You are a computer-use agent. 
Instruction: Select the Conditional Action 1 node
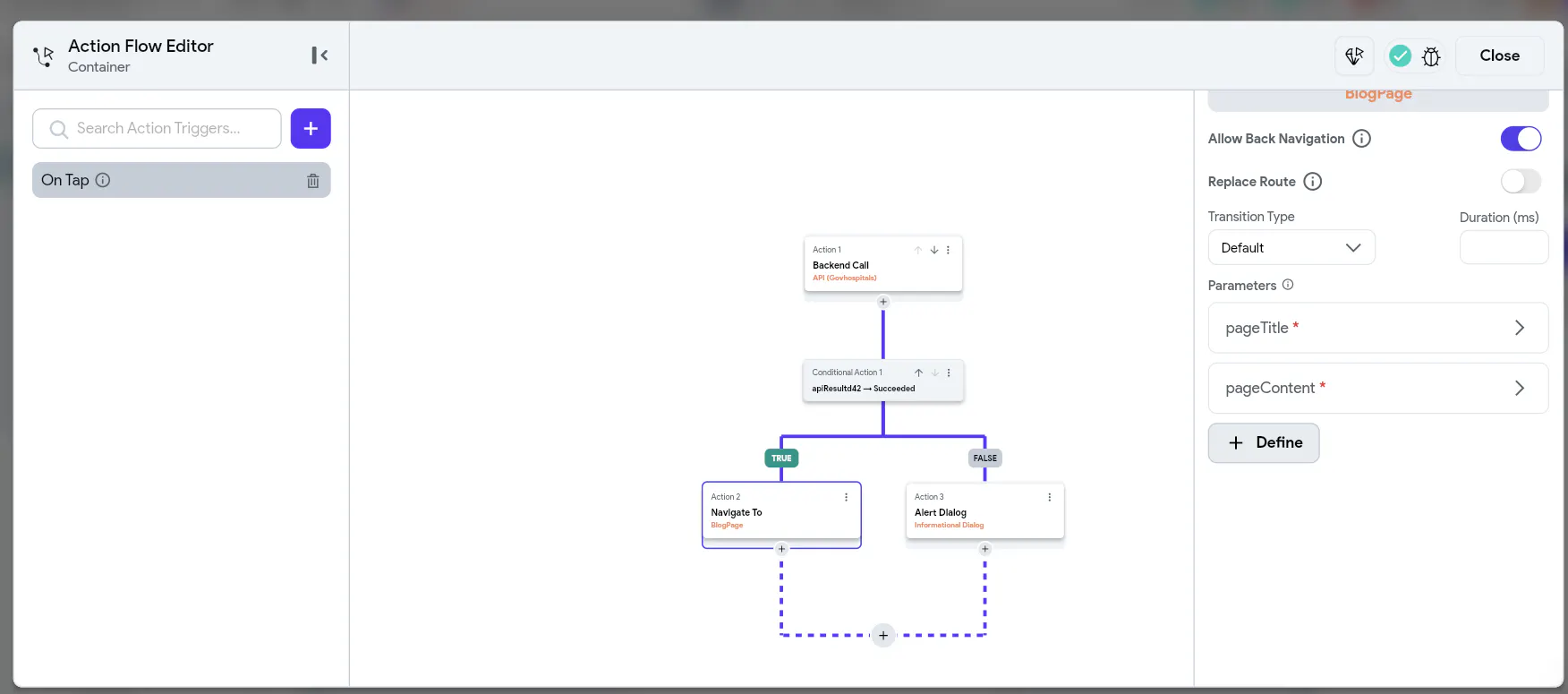click(x=883, y=381)
